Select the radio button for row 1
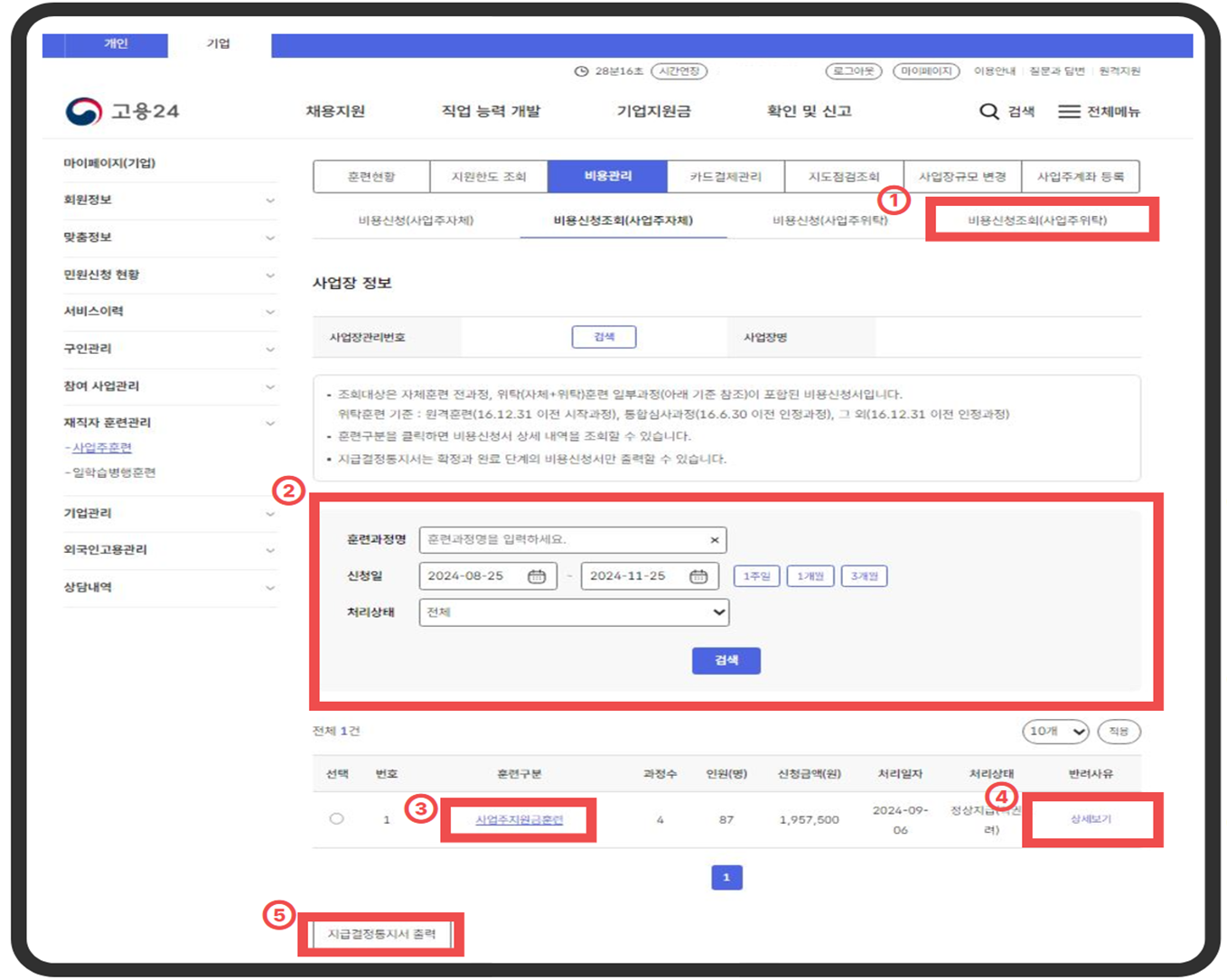1227x980 pixels. 337,819
